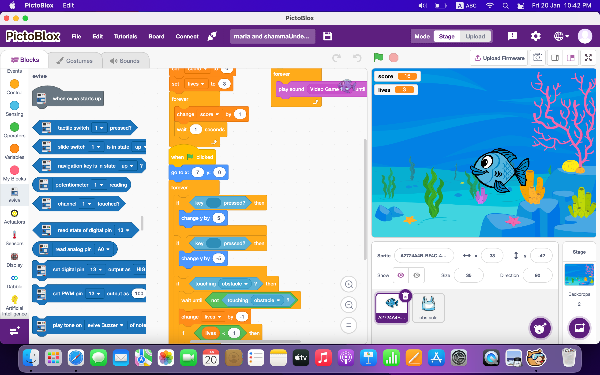Delete the selected fish sprite via trash icon
The image size is (600, 375).
[405, 296]
